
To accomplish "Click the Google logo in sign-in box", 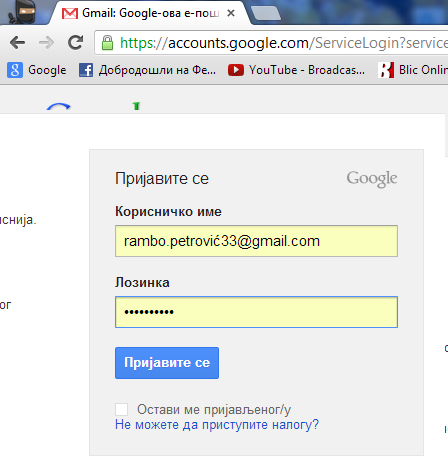I will coord(372,179).
